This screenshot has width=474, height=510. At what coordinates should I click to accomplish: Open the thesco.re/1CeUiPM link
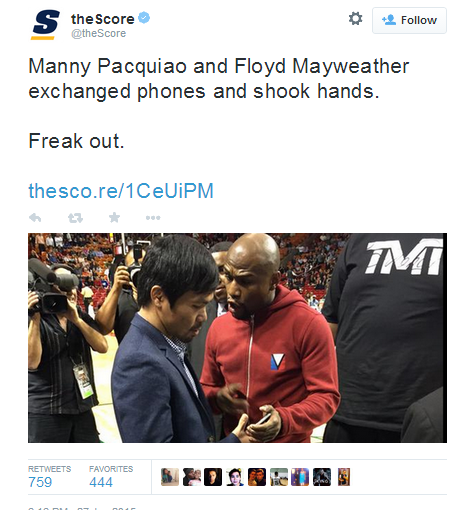[x=121, y=191]
